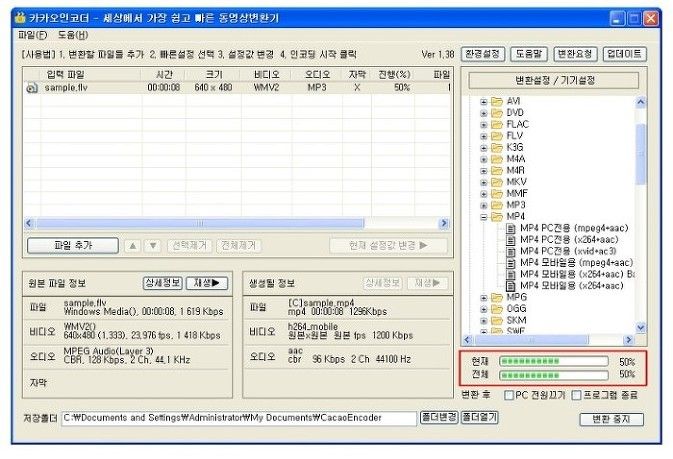Expand the MKV preset folder
This screenshot has height=459, width=673.
(484, 182)
